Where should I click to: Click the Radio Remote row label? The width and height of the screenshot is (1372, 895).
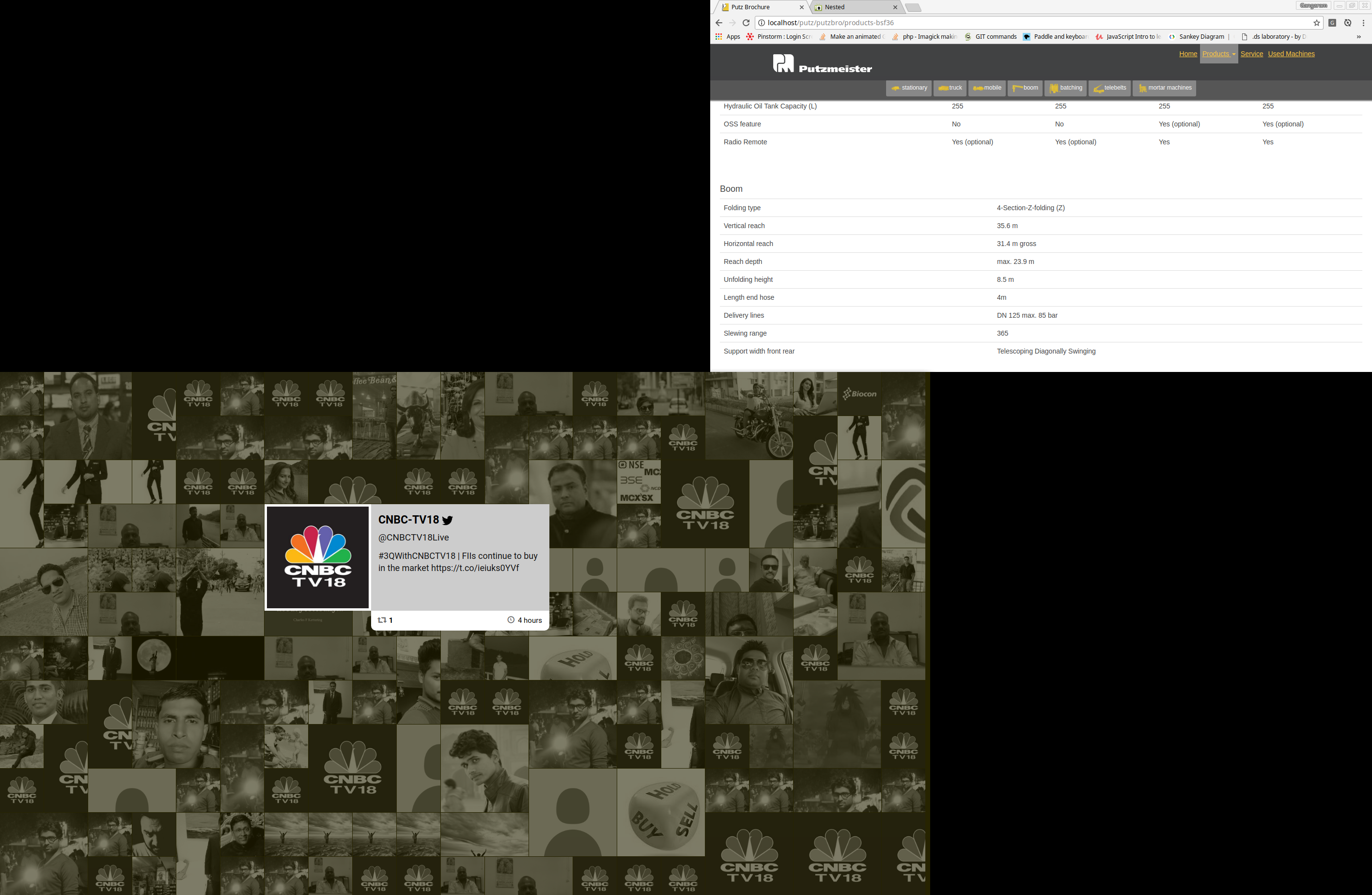(x=745, y=142)
